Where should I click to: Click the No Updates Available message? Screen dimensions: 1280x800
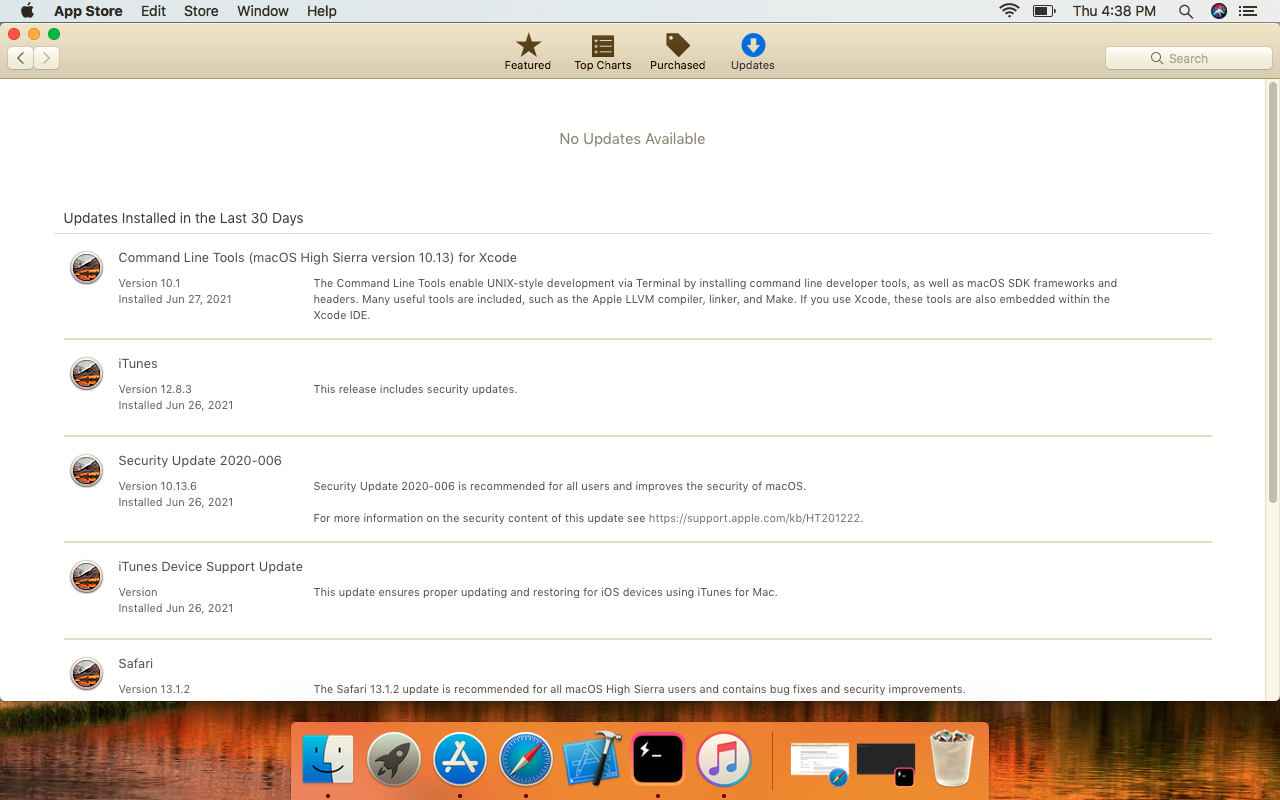(x=632, y=139)
